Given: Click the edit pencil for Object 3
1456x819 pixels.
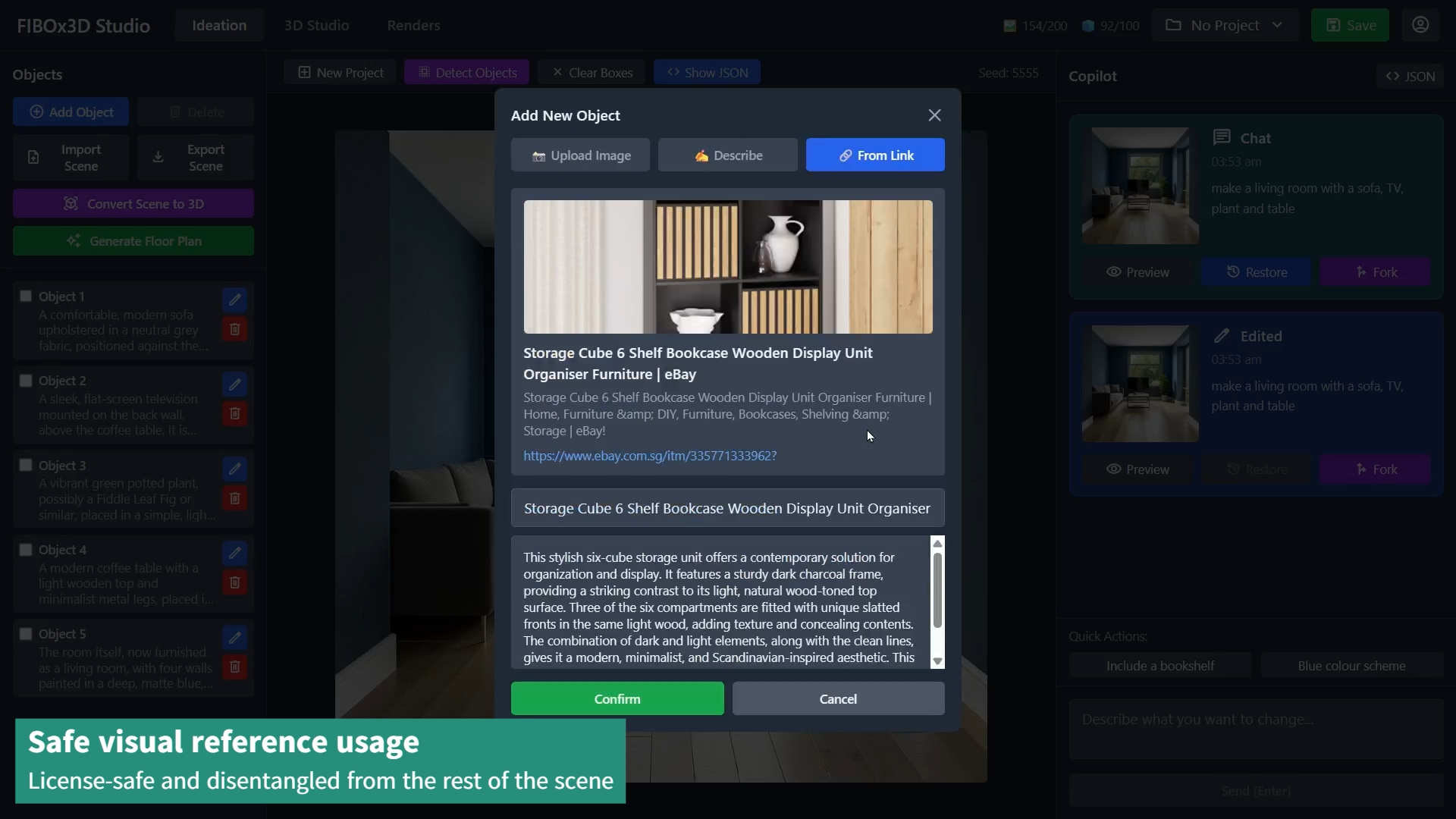Looking at the screenshot, I should point(235,469).
